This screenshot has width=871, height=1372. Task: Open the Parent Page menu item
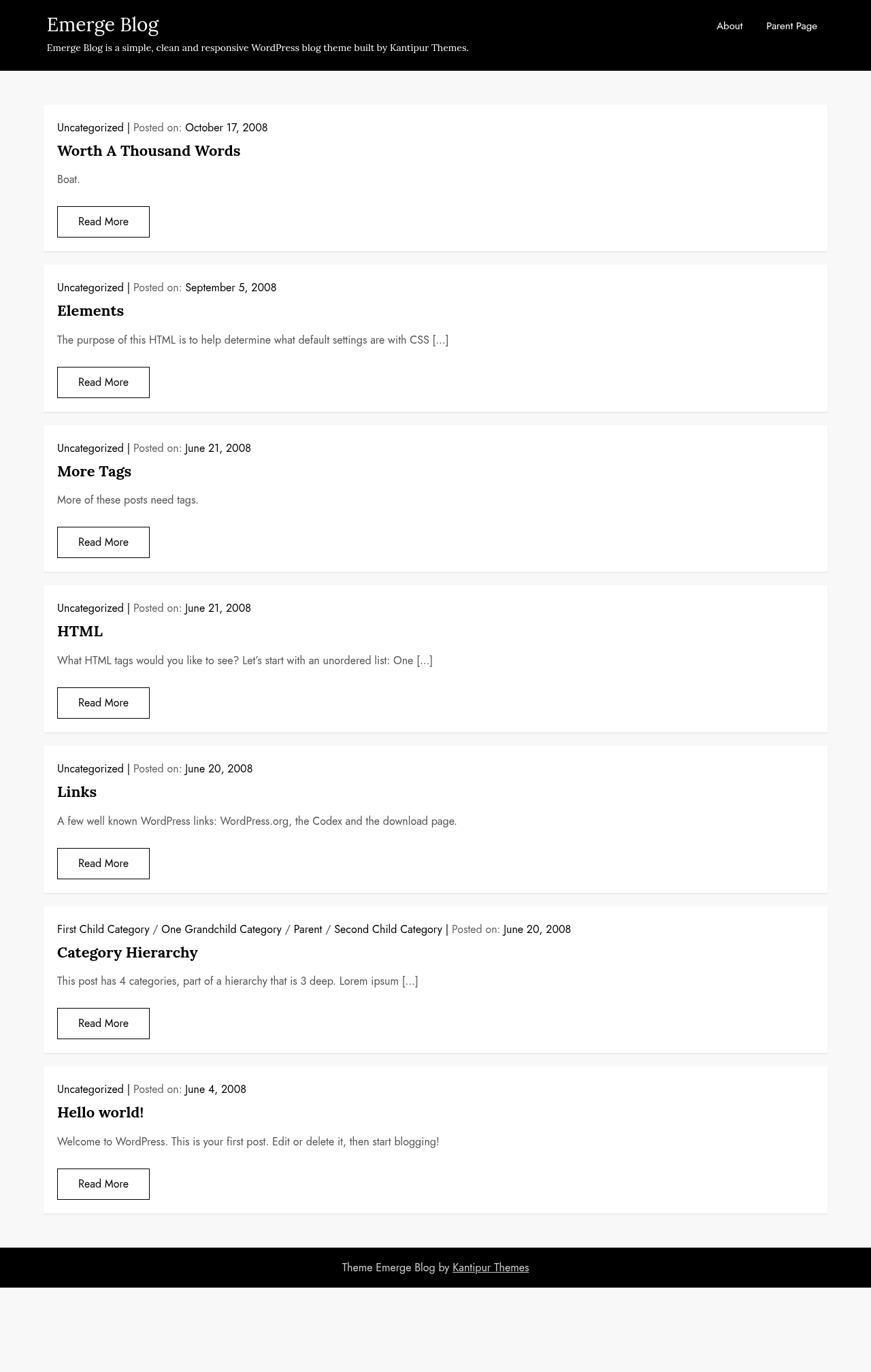[x=791, y=26]
